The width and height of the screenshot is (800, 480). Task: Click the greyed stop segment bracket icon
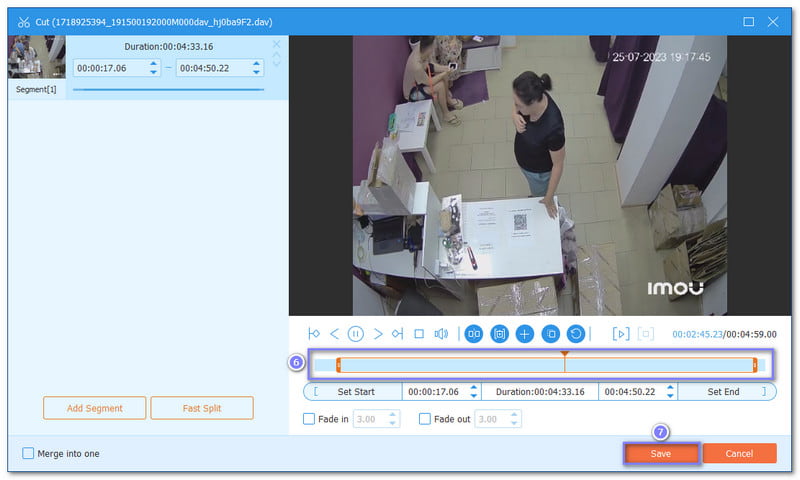point(645,334)
